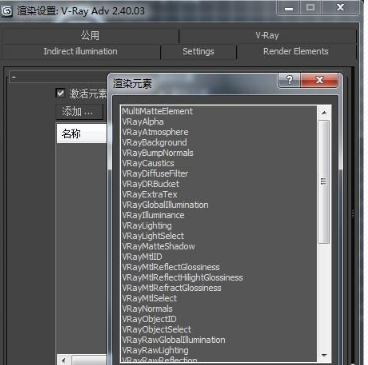
Task: Select VRayMatteShadow element
Action: [x=219, y=246]
